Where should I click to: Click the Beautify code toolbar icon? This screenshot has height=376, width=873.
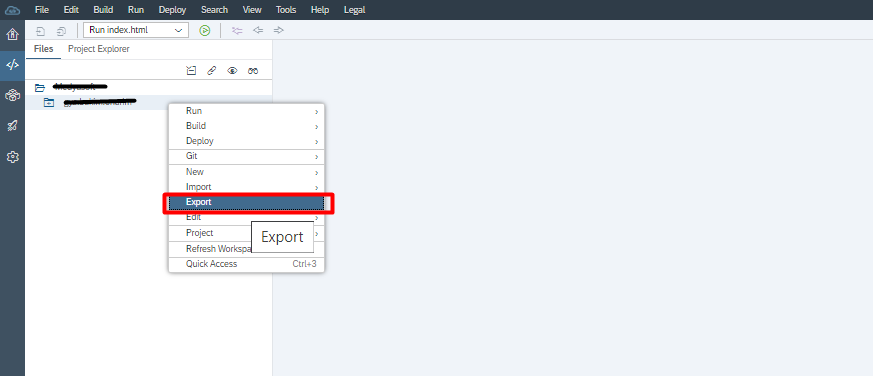pos(237,31)
